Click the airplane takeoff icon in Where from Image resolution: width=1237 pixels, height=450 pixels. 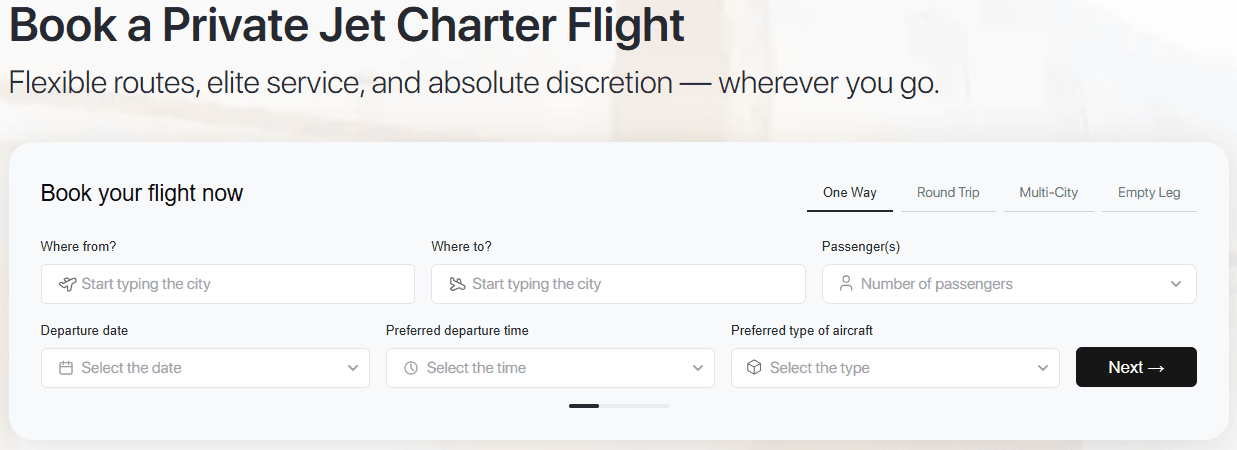pos(67,284)
